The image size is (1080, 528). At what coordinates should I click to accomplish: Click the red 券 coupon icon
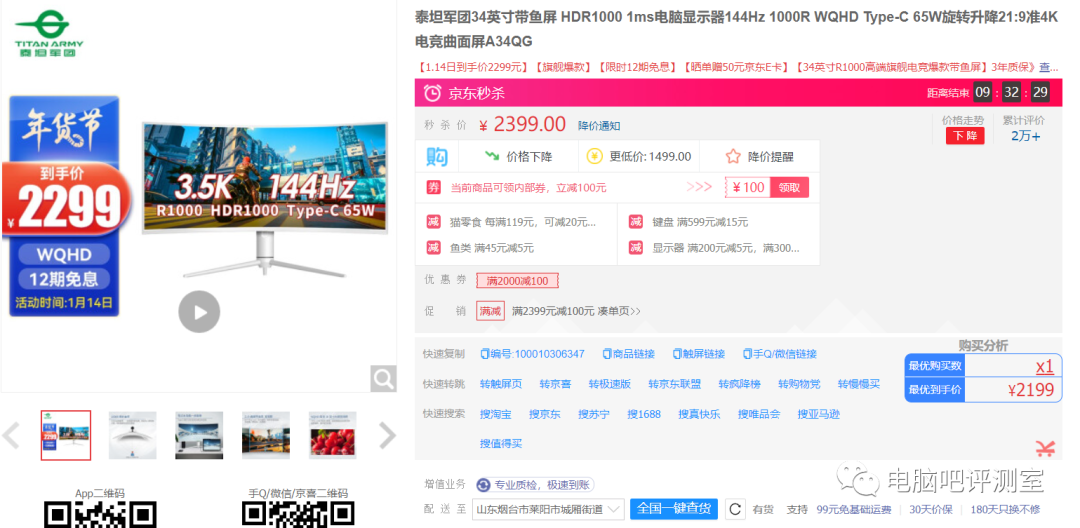[433, 187]
